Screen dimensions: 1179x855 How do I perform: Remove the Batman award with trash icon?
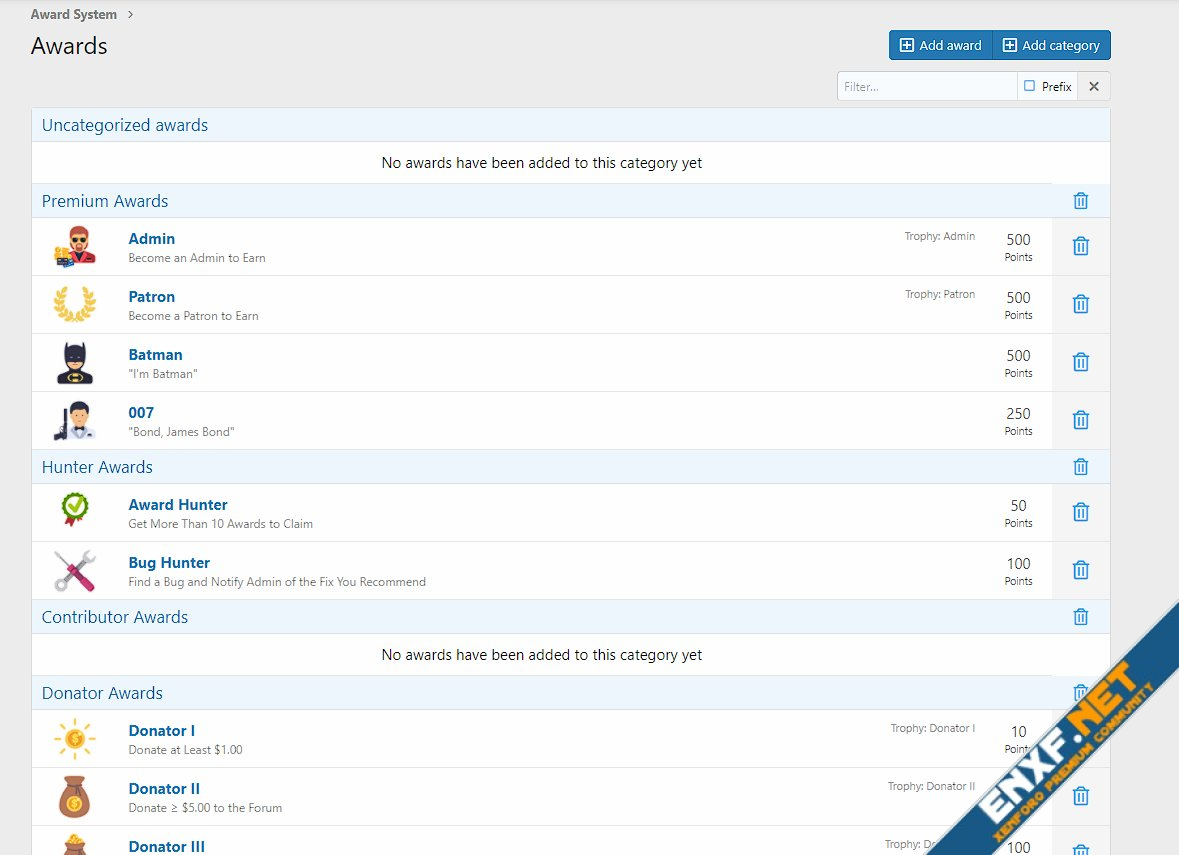pyautogui.click(x=1080, y=362)
